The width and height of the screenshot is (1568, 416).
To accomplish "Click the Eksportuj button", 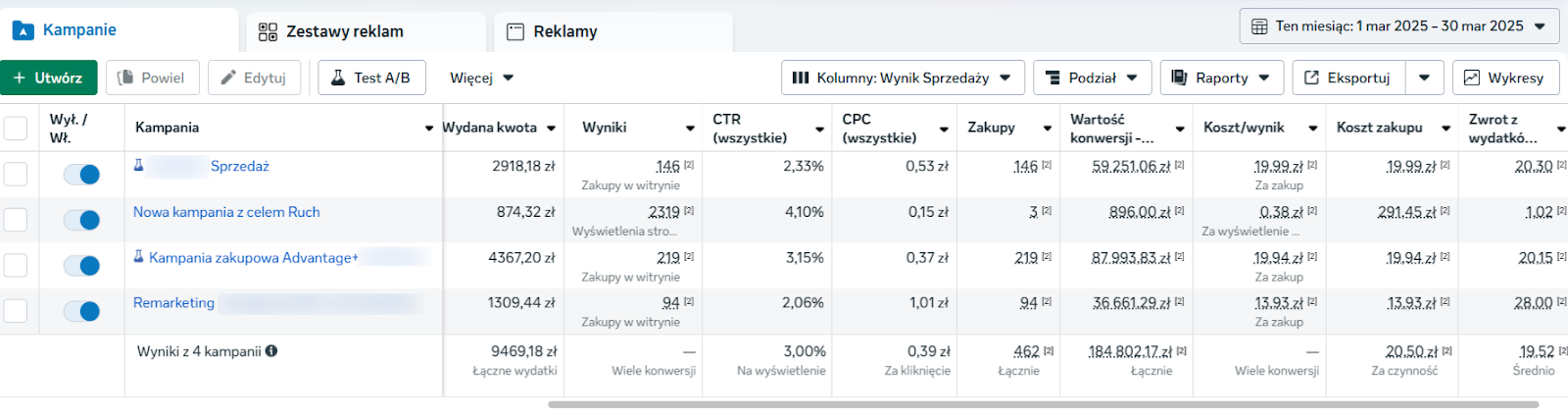I will coord(1348,78).
